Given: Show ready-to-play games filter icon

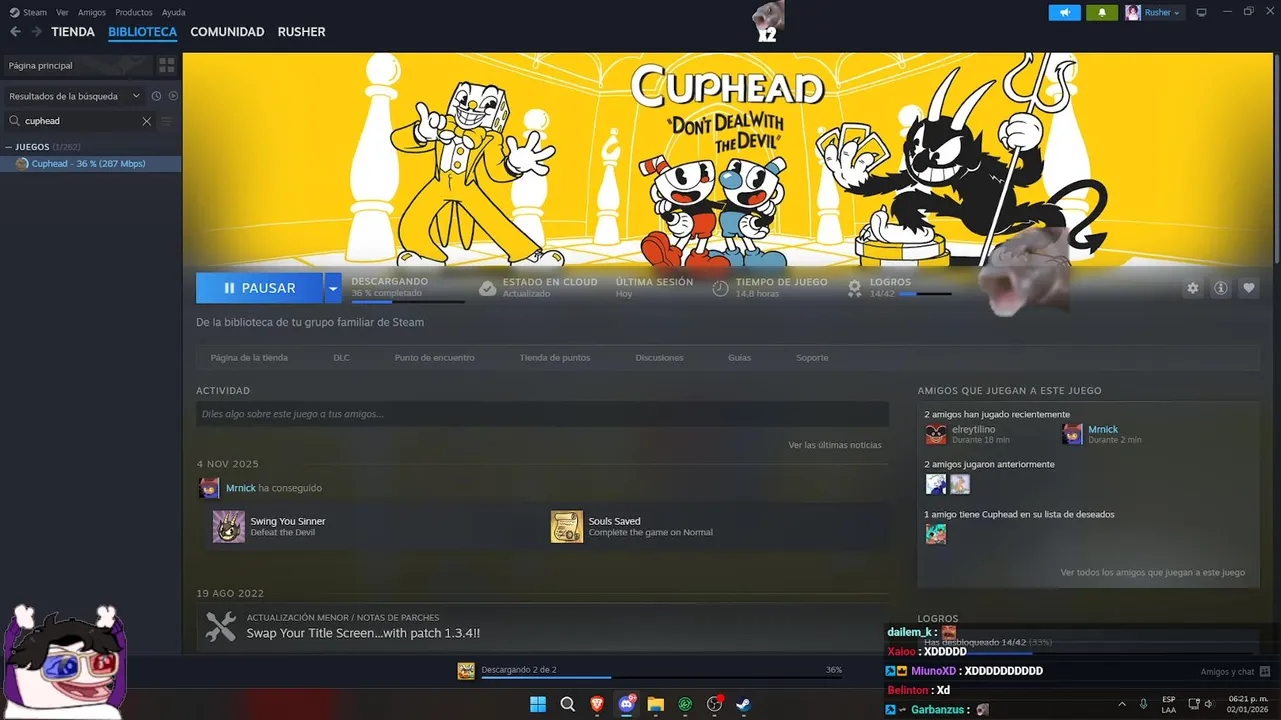Looking at the screenshot, I should pos(173,96).
